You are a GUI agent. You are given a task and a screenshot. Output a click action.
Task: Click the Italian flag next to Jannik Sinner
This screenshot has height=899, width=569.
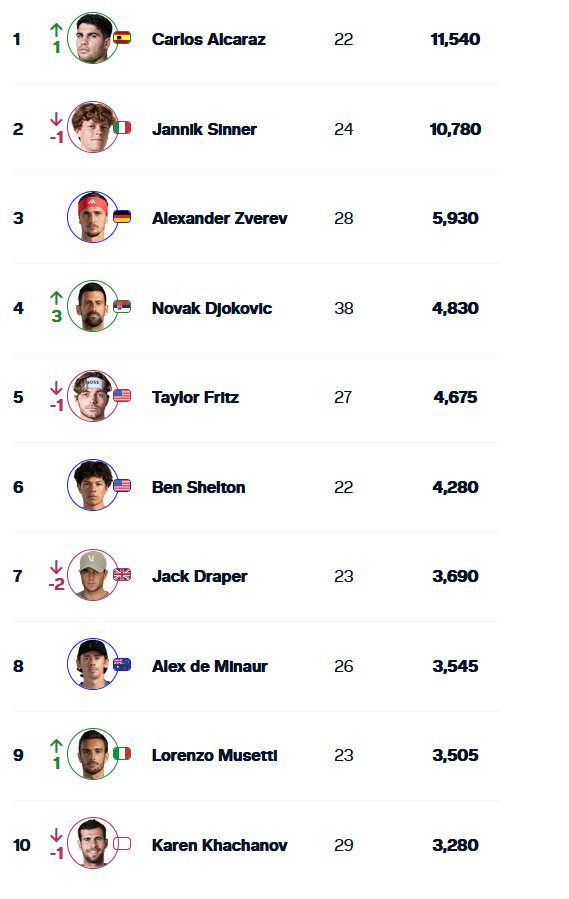(122, 127)
